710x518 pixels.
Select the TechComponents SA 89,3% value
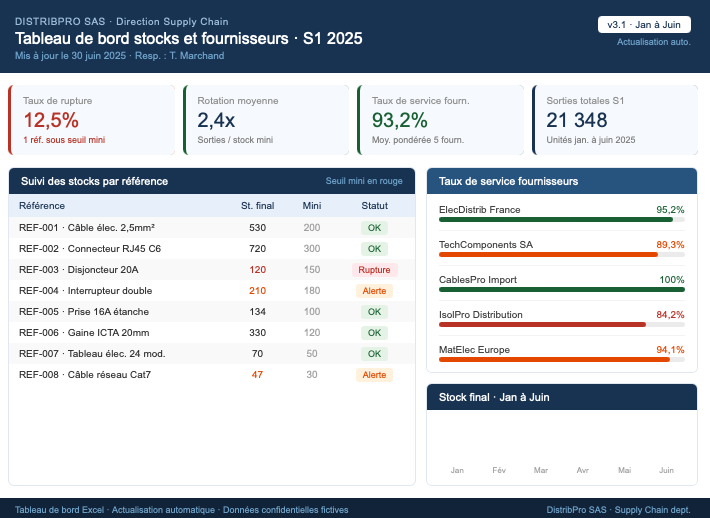point(669,245)
